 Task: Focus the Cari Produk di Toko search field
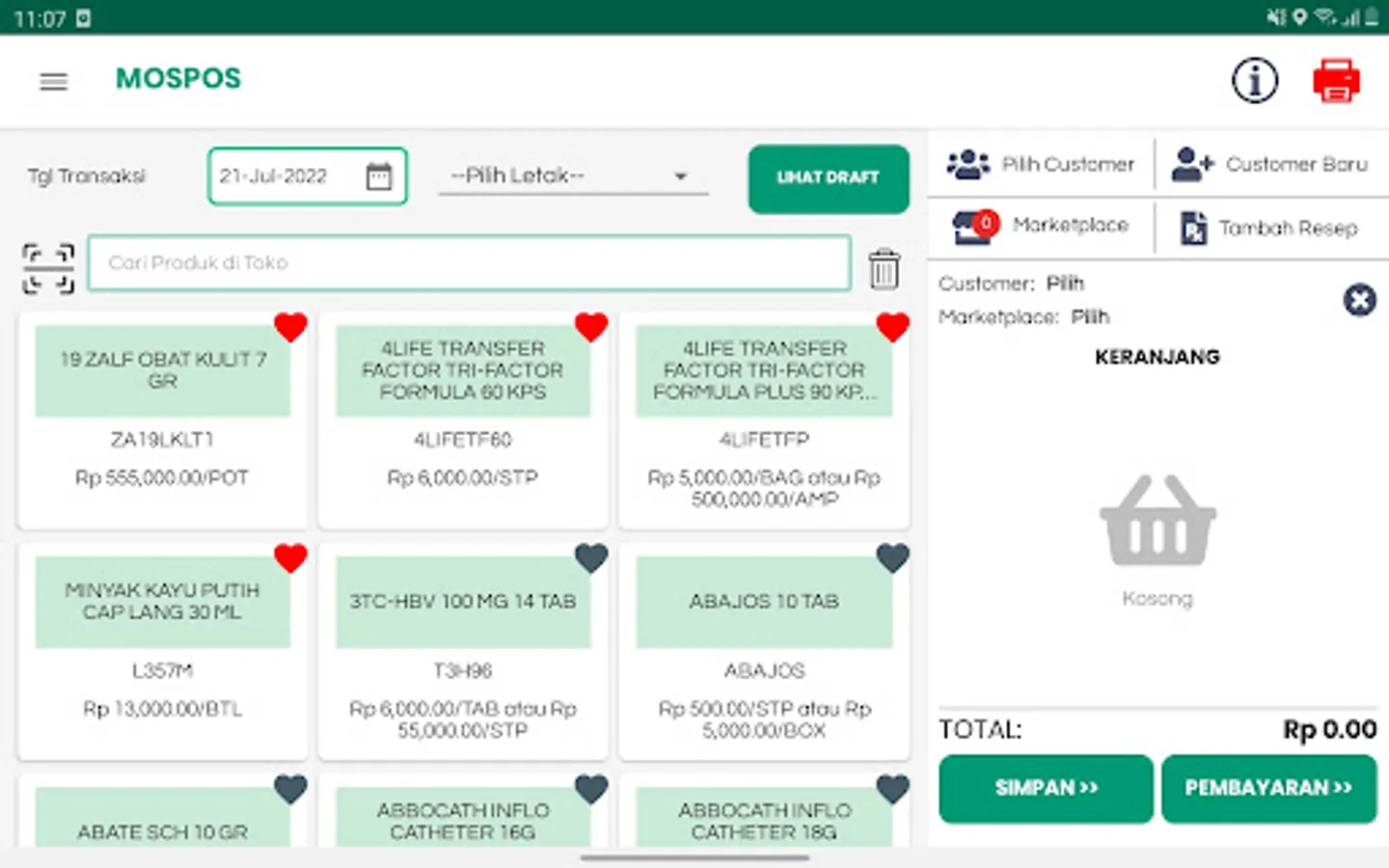470,262
